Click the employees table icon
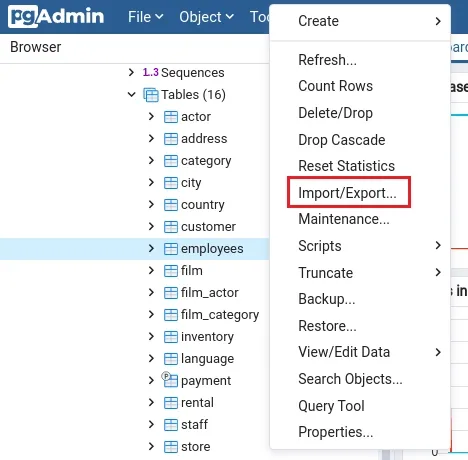 171,249
